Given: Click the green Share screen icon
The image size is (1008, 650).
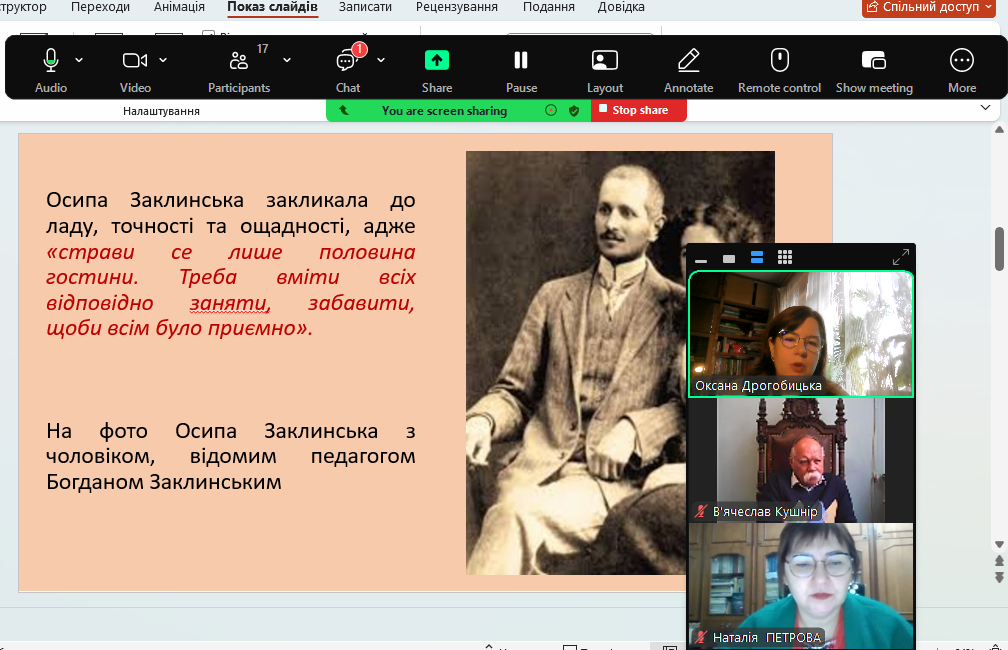Looking at the screenshot, I should tap(437, 60).
